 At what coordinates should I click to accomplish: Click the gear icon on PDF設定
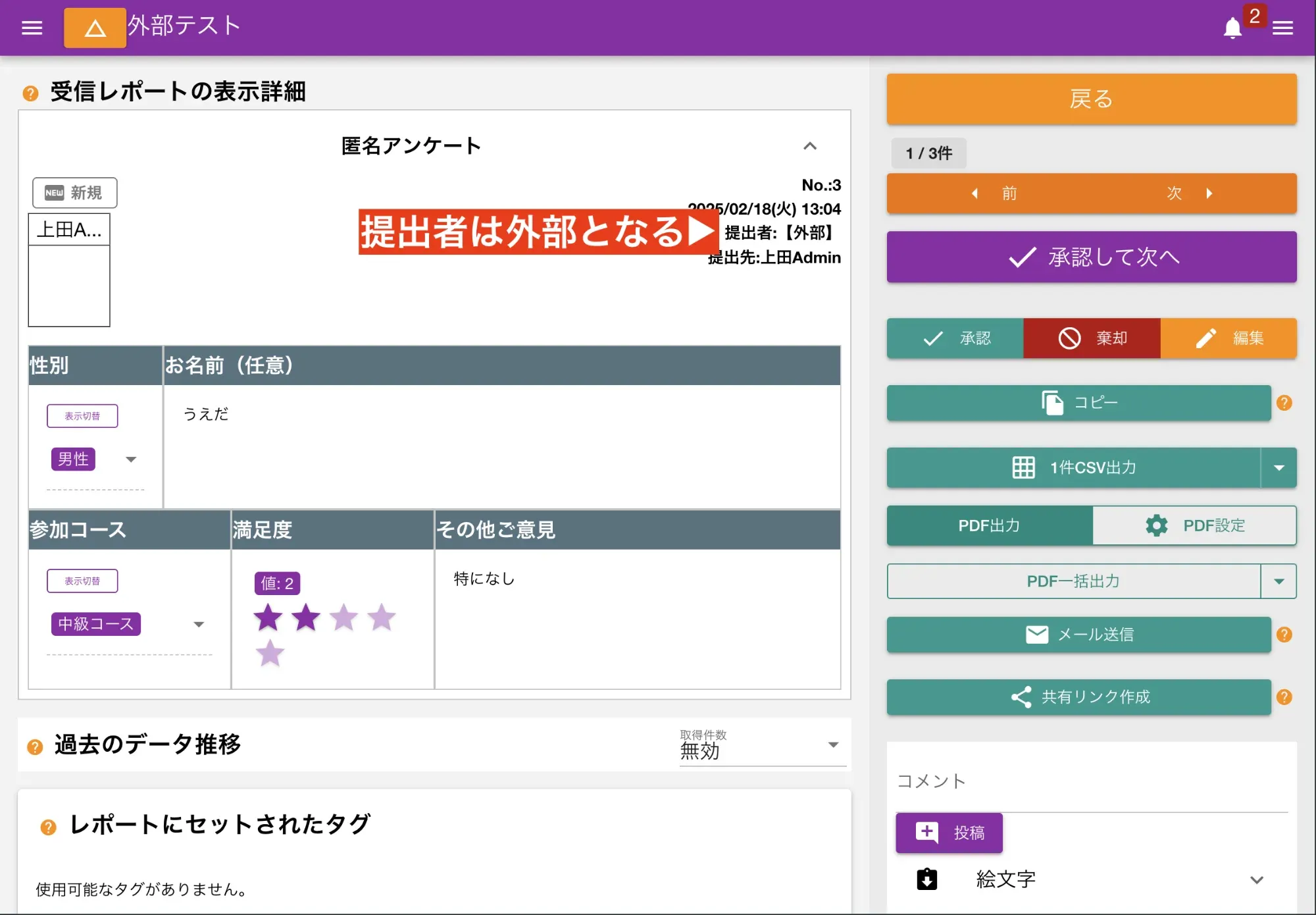point(1155,525)
